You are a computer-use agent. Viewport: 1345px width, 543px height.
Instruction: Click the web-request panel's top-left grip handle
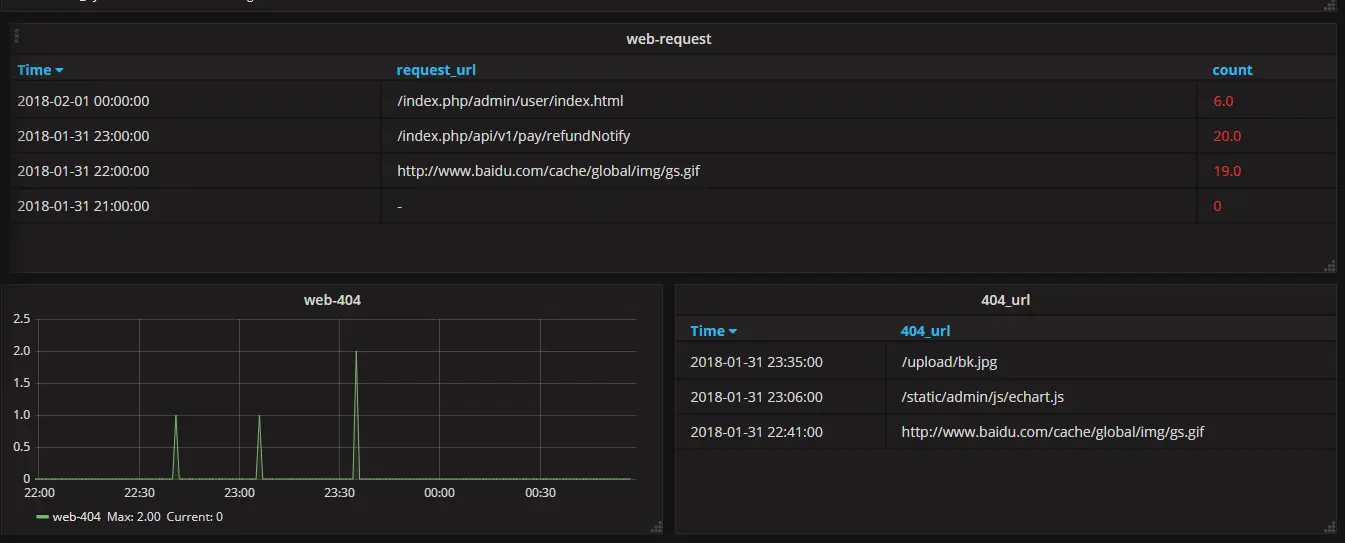17,36
